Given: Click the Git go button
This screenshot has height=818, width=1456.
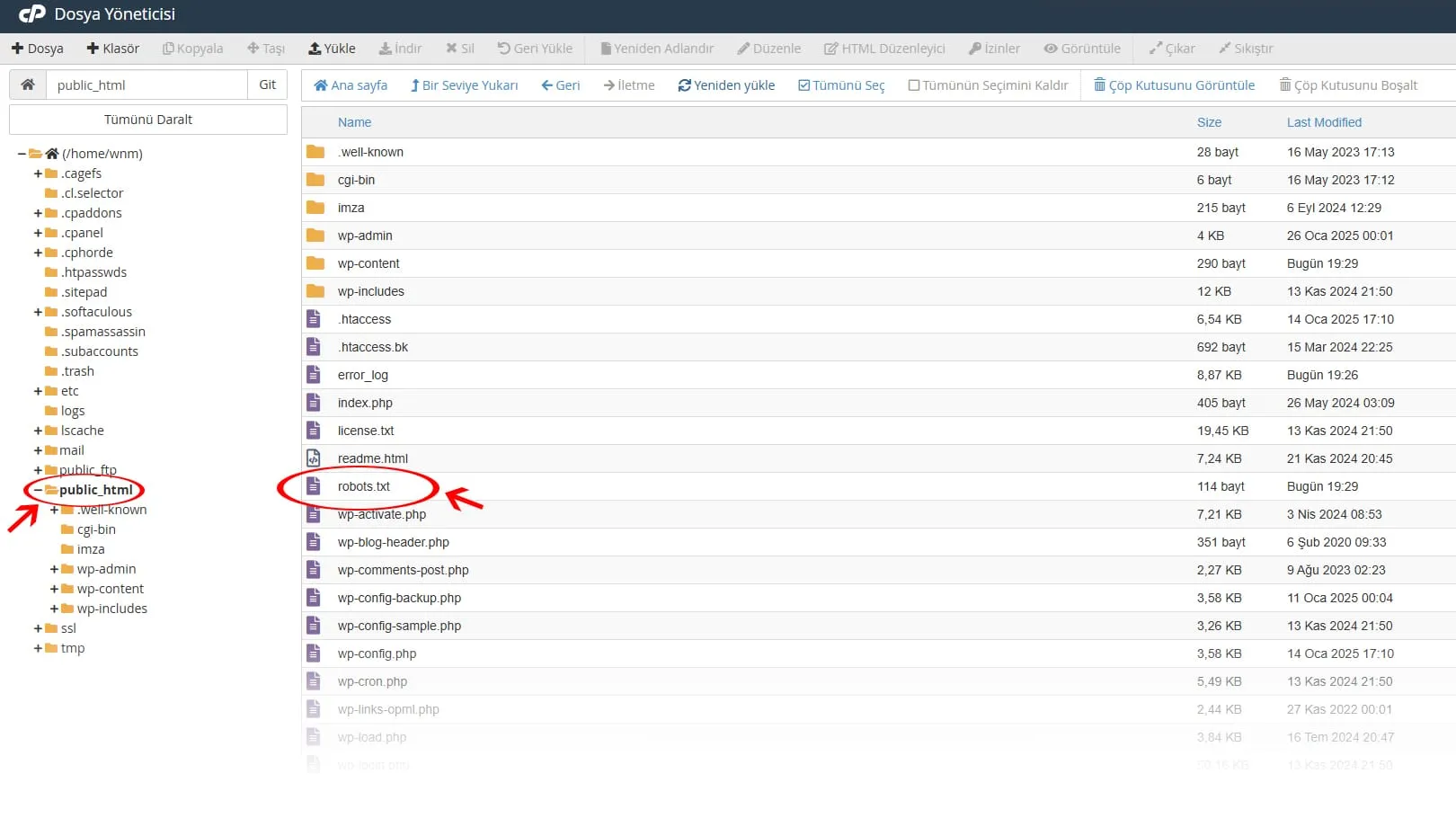Looking at the screenshot, I should pyautogui.click(x=268, y=84).
